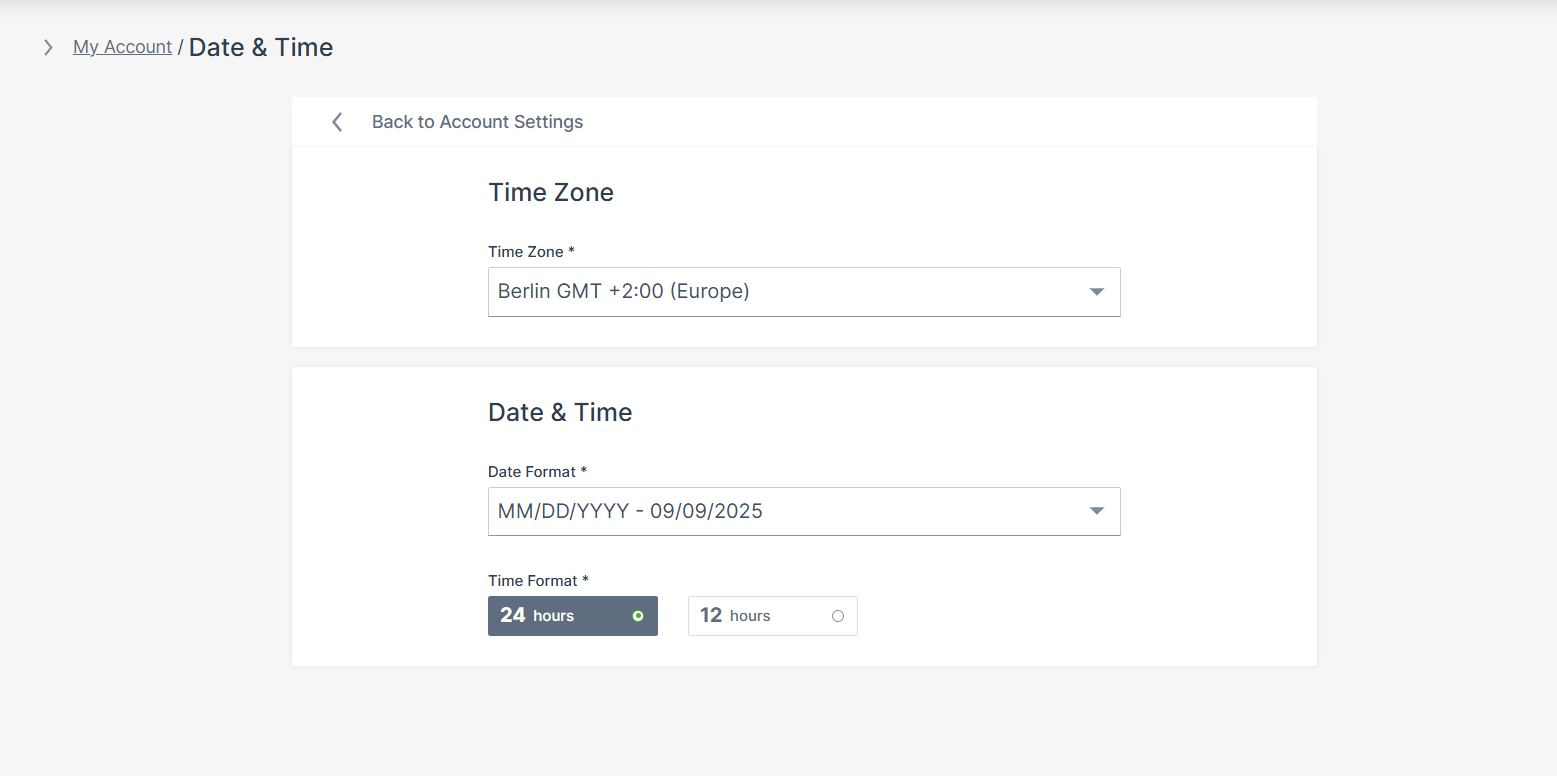Click the back arrow icon
Viewport: 1557px width, 776px height.
[337, 122]
